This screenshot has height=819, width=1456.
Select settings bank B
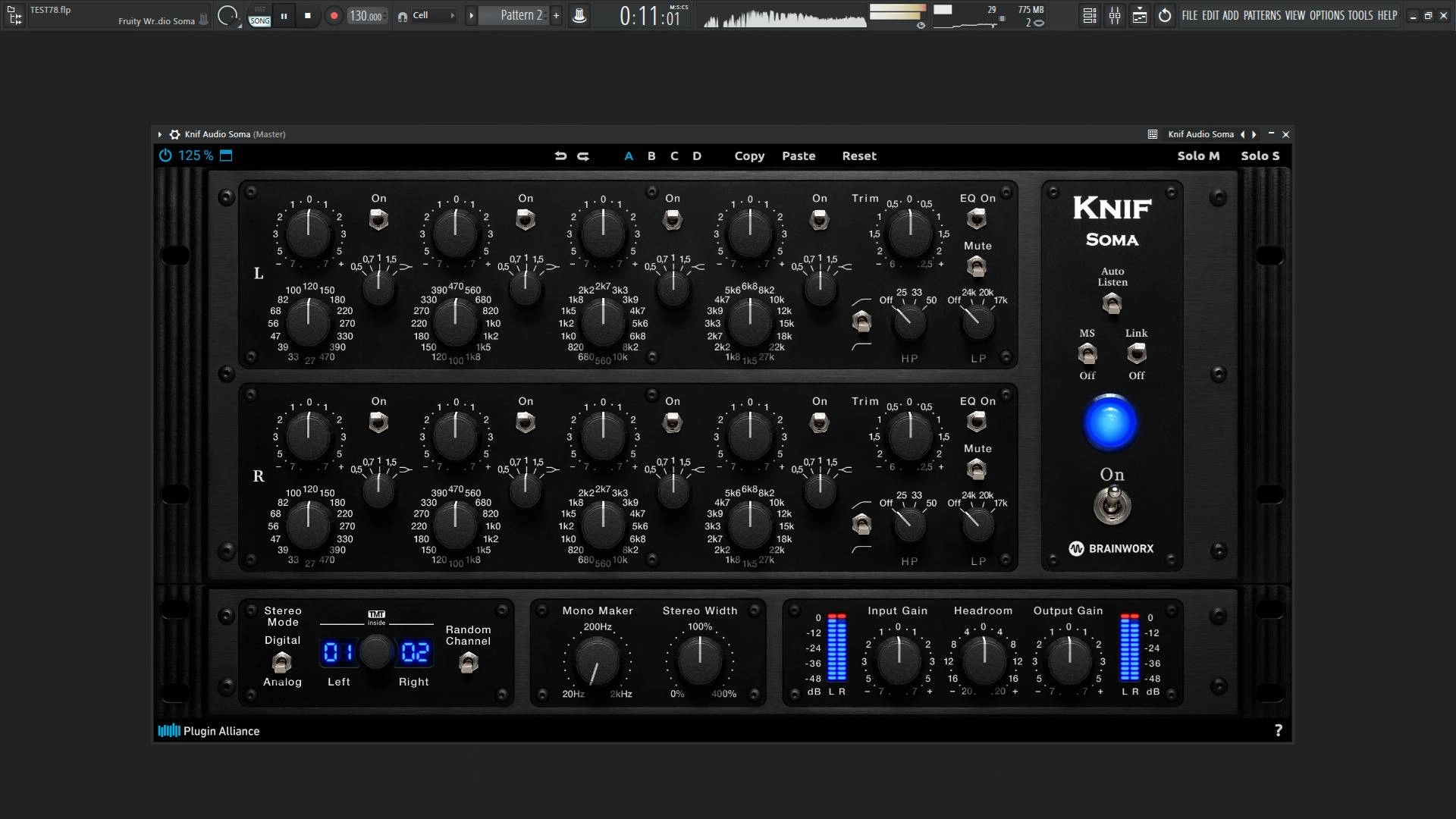pyautogui.click(x=651, y=155)
